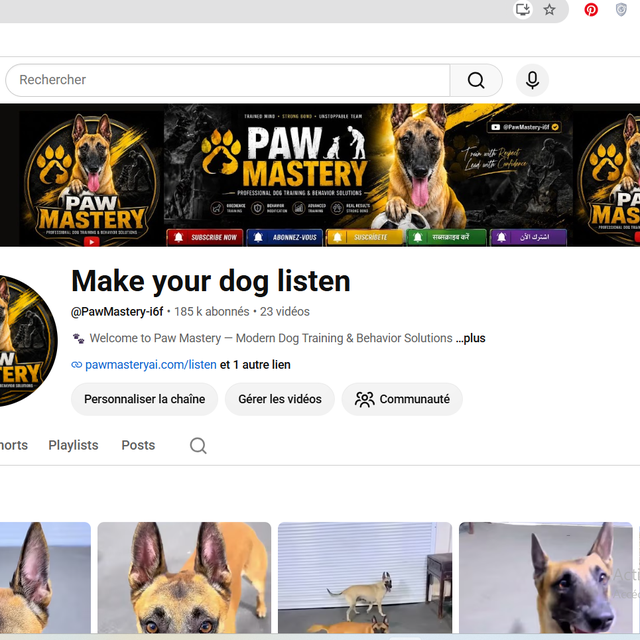Click the @PawMastery-i6f channel handle
This screenshot has width=640, height=640.
tap(117, 312)
